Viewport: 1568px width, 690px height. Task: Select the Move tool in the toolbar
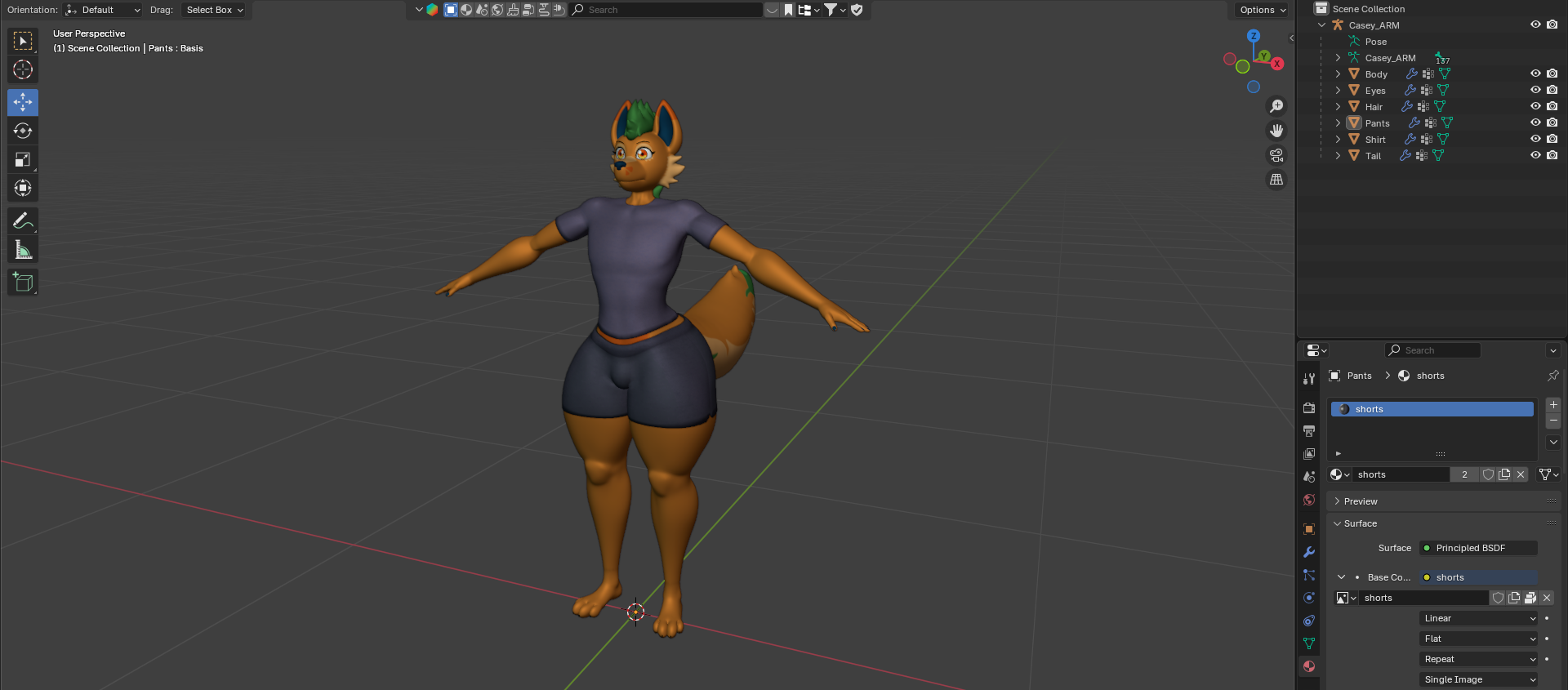coord(23,102)
